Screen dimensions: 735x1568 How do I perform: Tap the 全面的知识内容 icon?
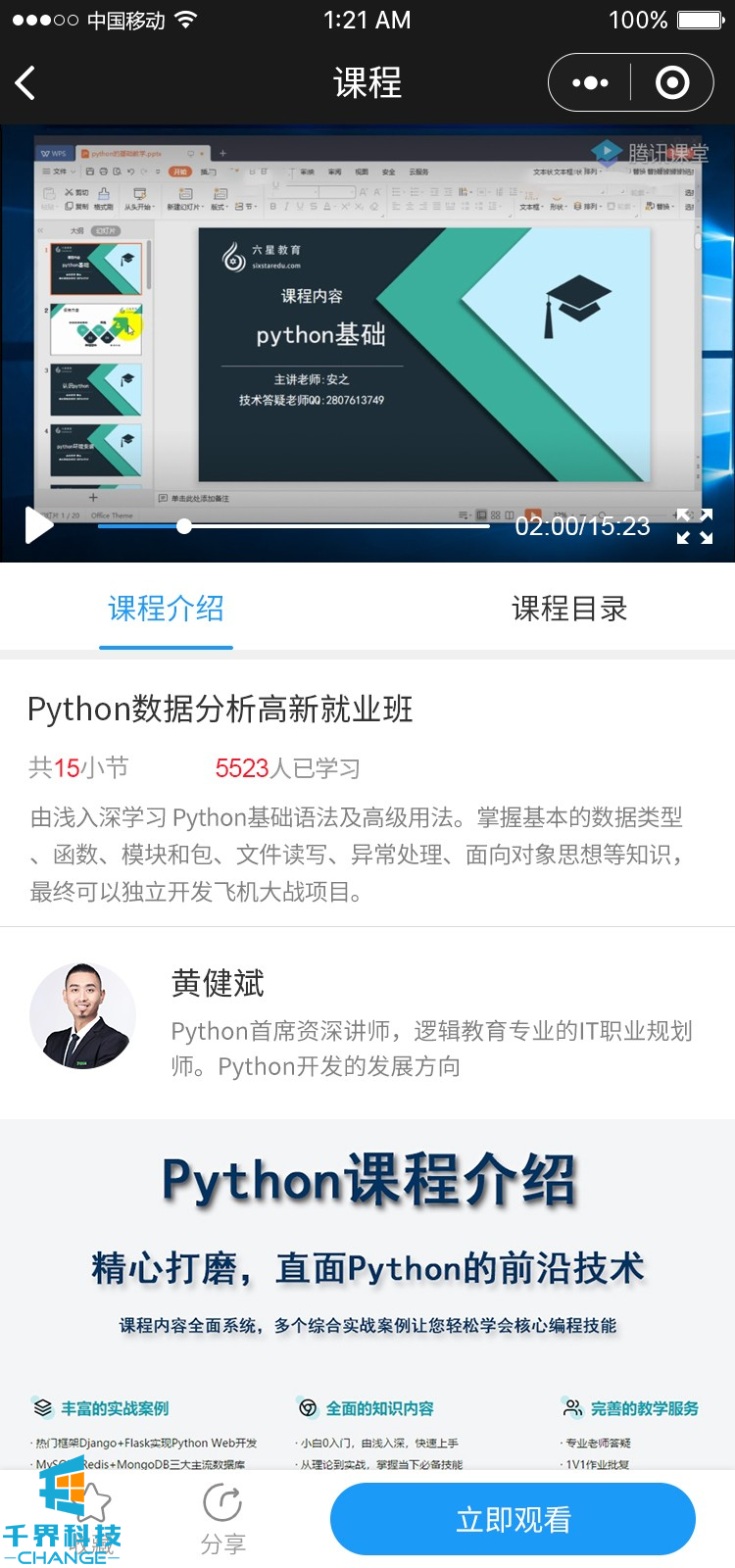point(308,1408)
